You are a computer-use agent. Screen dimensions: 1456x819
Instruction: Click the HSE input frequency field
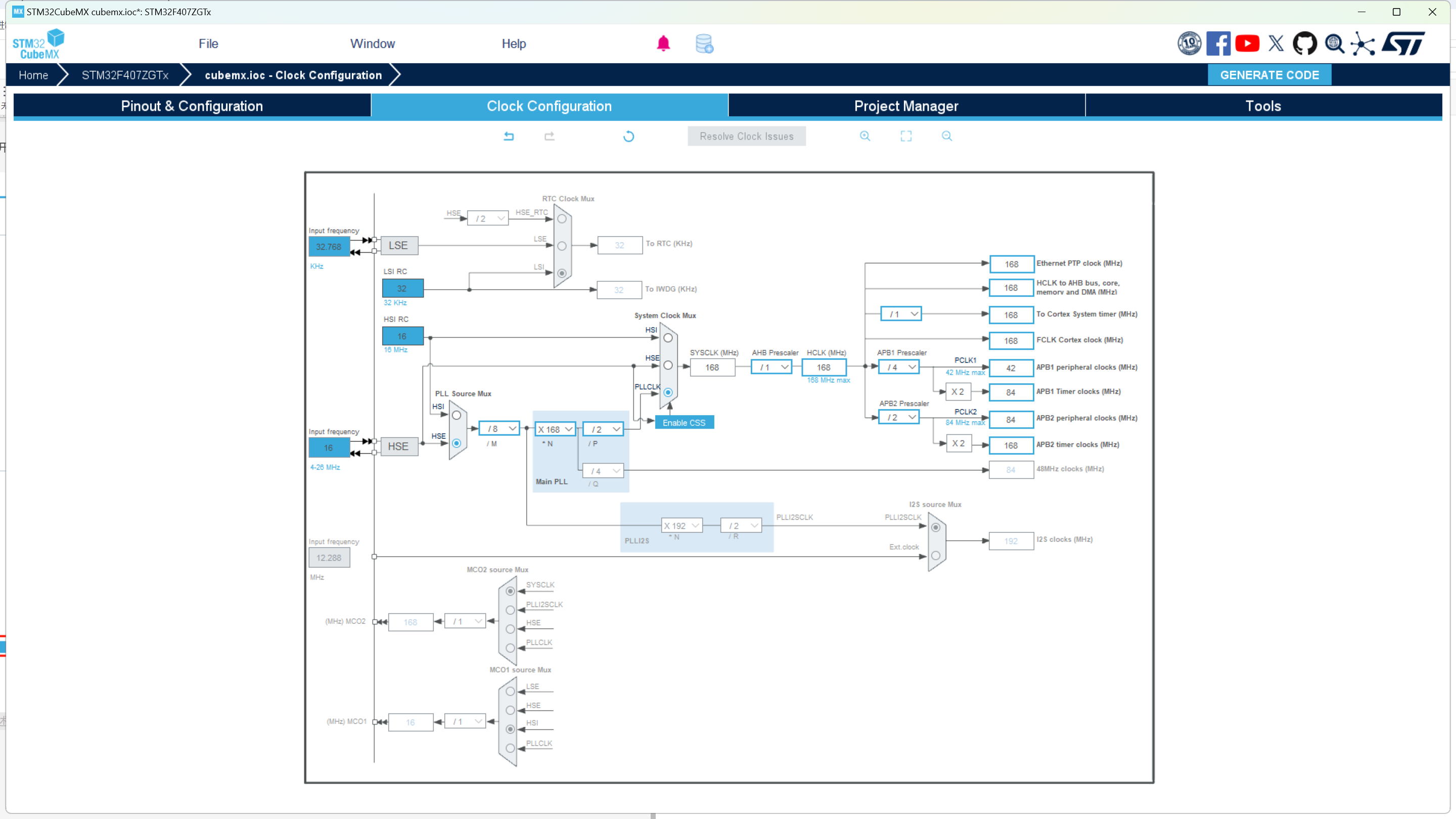tap(329, 447)
